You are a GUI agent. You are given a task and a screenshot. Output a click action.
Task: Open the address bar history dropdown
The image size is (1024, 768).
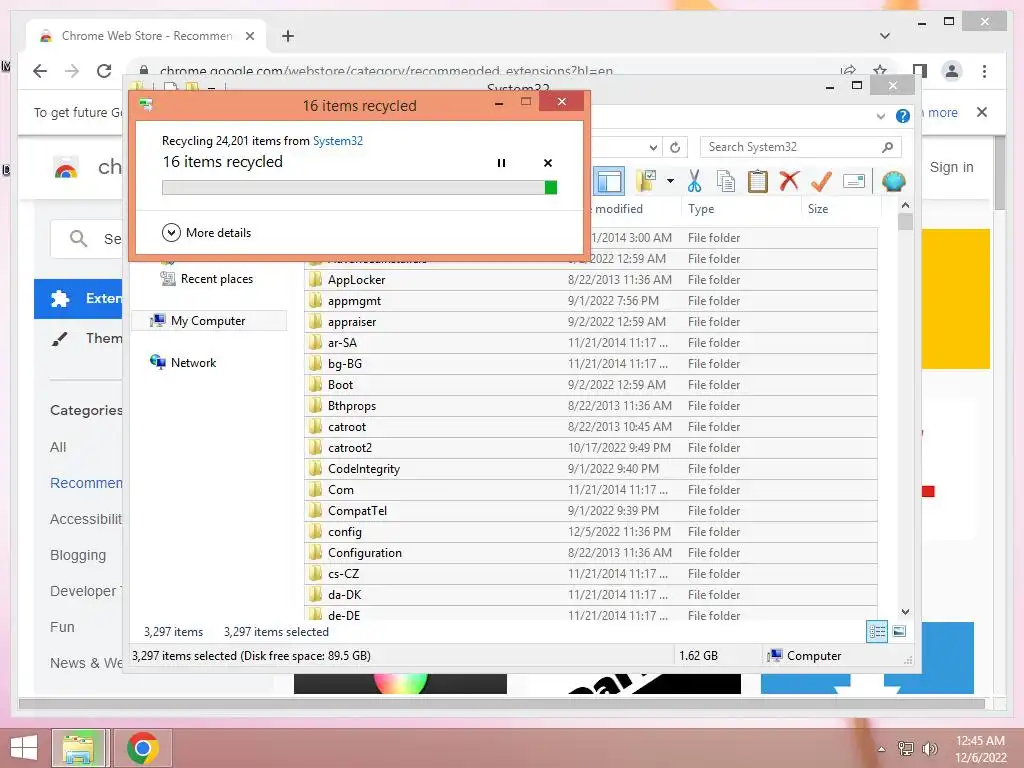click(653, 148)
